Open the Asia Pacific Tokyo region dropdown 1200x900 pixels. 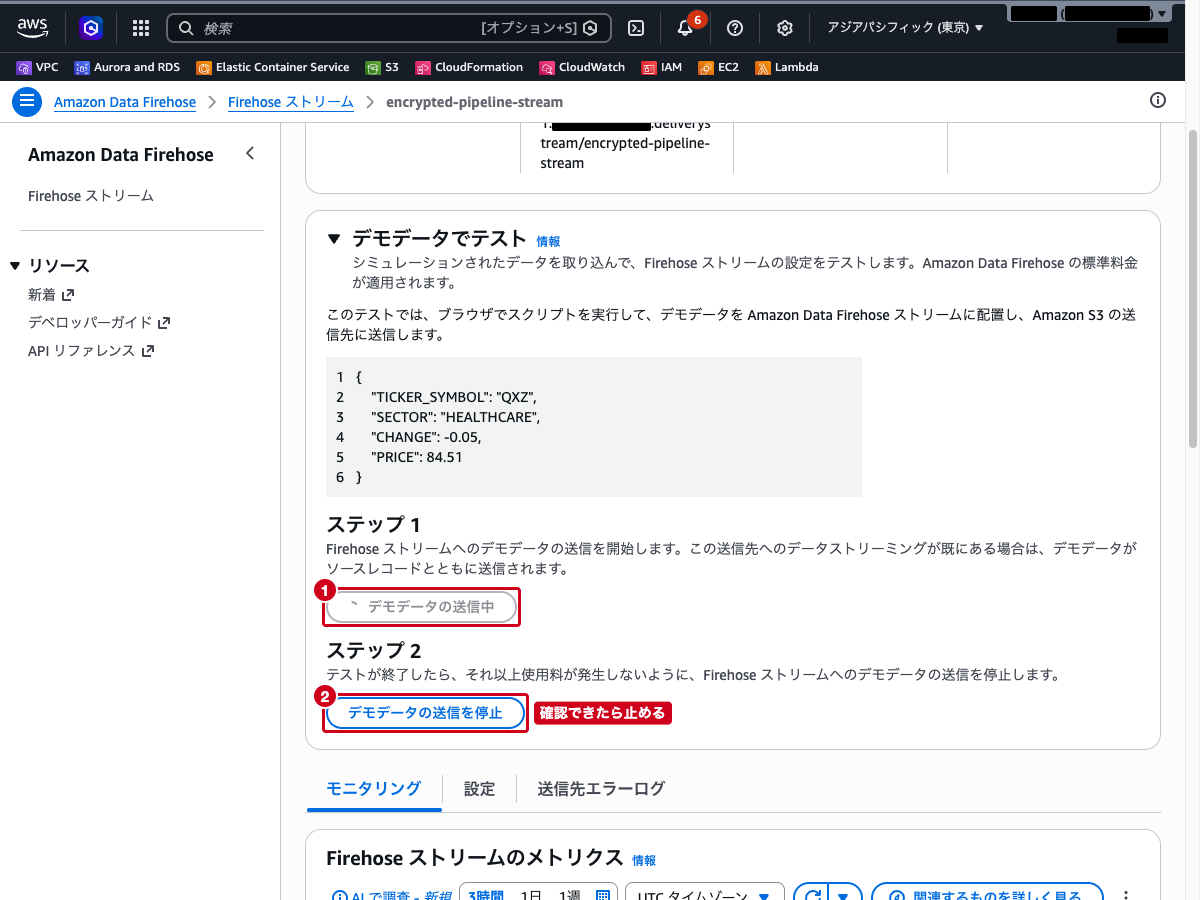point(905,28)
